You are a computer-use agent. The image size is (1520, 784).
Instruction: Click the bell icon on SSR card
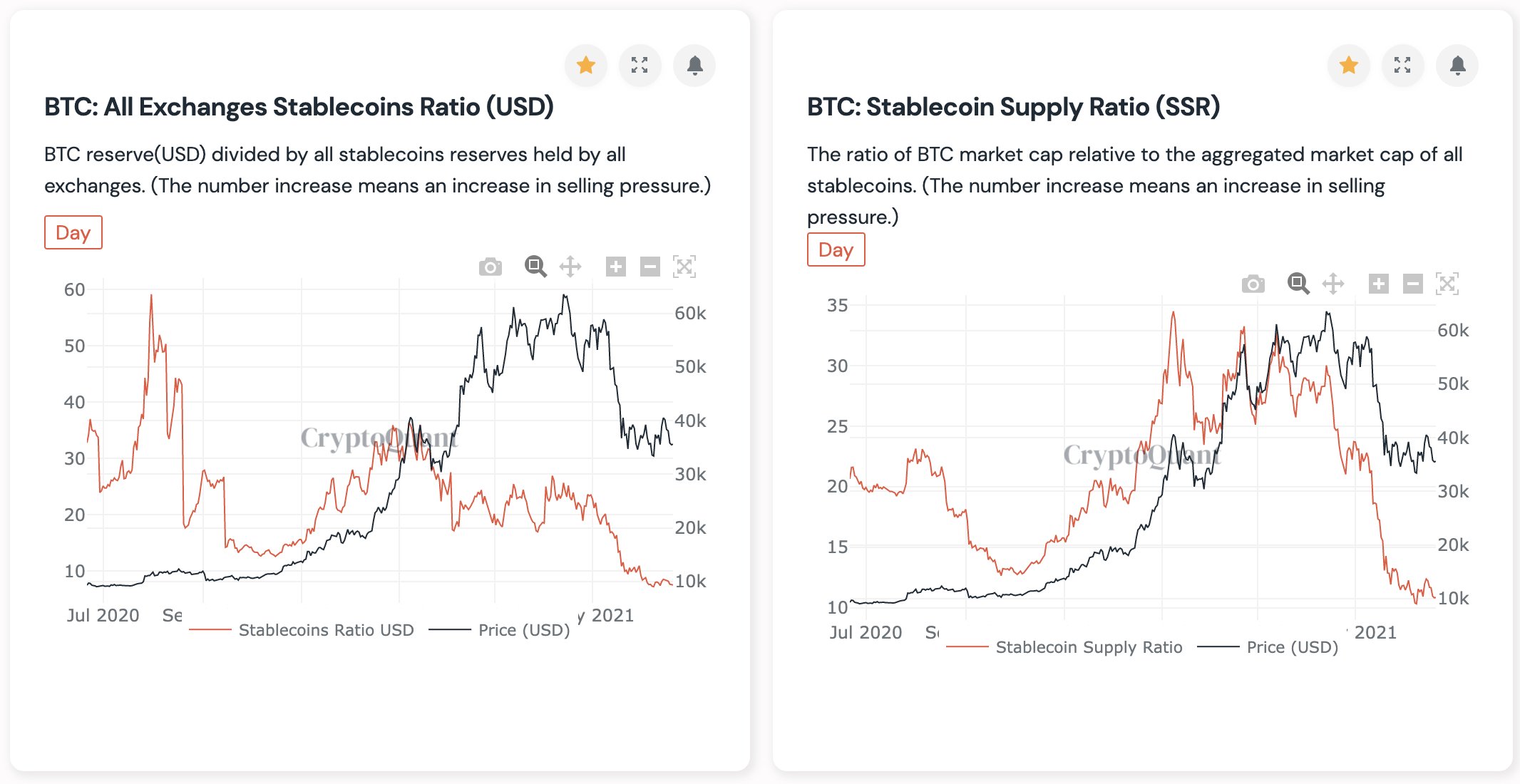[1457, 66]
